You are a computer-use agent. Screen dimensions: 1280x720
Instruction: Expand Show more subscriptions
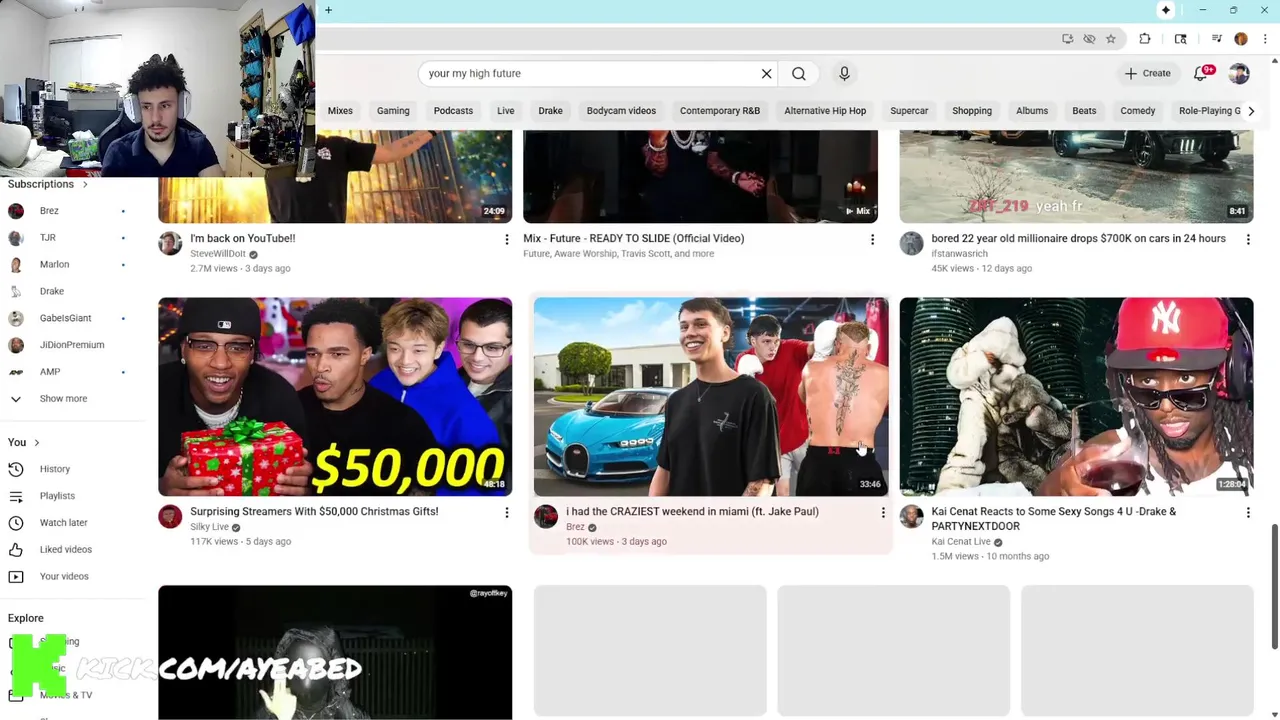click(65, 399)
